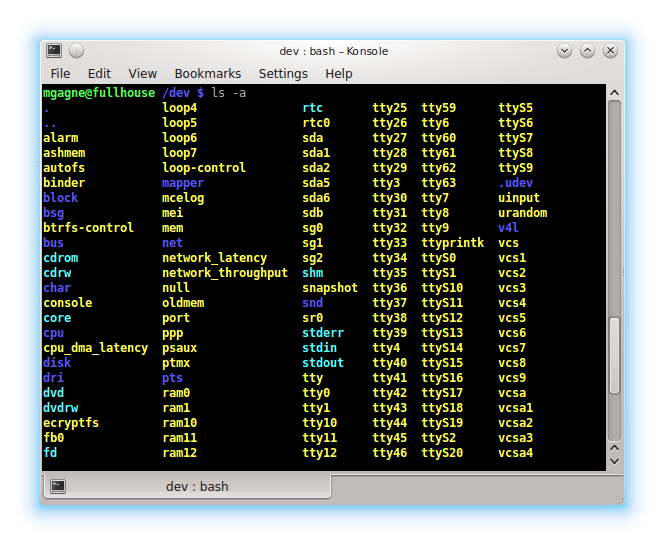Click the lower scrollbar up arrow

[x=614, y=448]
